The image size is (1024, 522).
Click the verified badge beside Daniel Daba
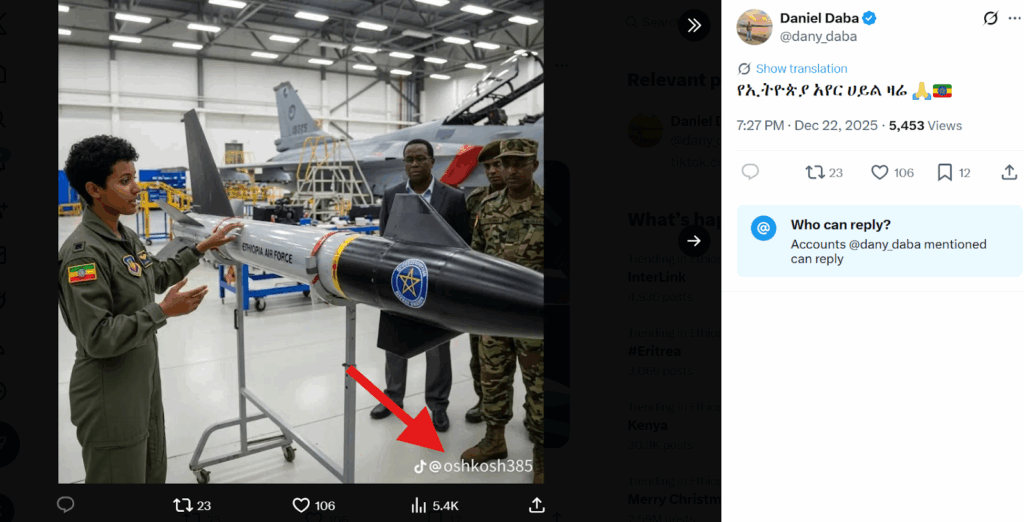coord(870,18)
